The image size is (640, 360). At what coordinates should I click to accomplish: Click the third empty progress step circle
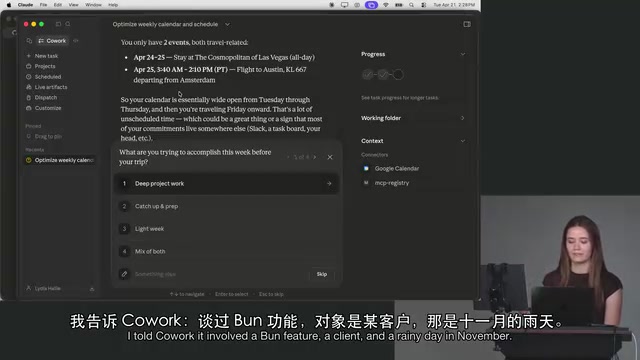tap(398, 75)
